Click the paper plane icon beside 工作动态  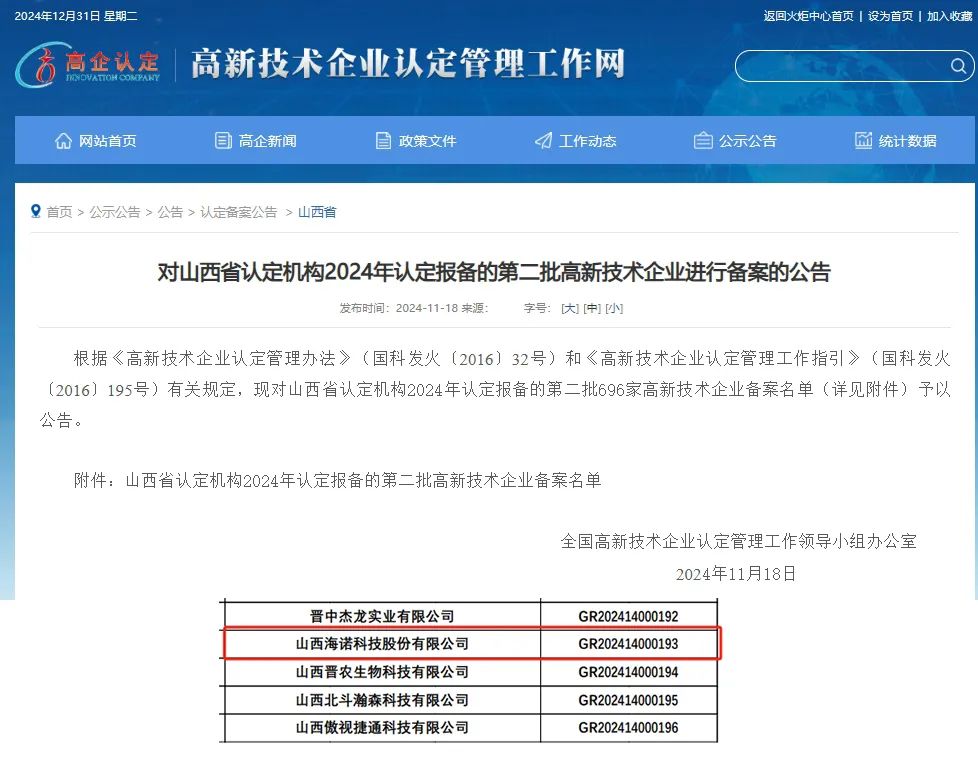(543, 141)
